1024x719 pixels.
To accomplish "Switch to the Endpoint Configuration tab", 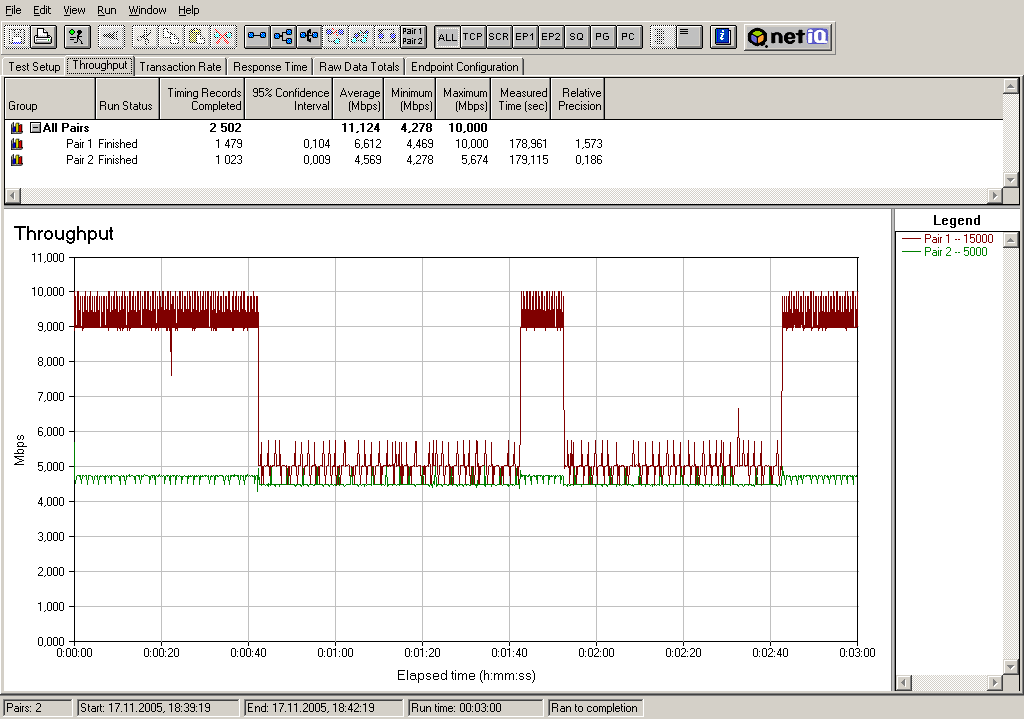I will (x=465, y=67).
